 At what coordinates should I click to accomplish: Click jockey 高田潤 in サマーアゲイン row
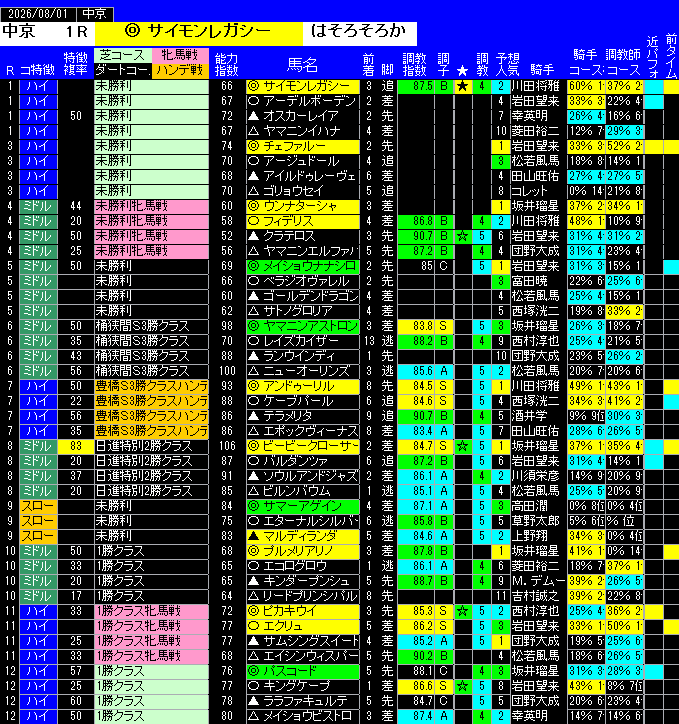pyautogui.click(x=538, y=507)
